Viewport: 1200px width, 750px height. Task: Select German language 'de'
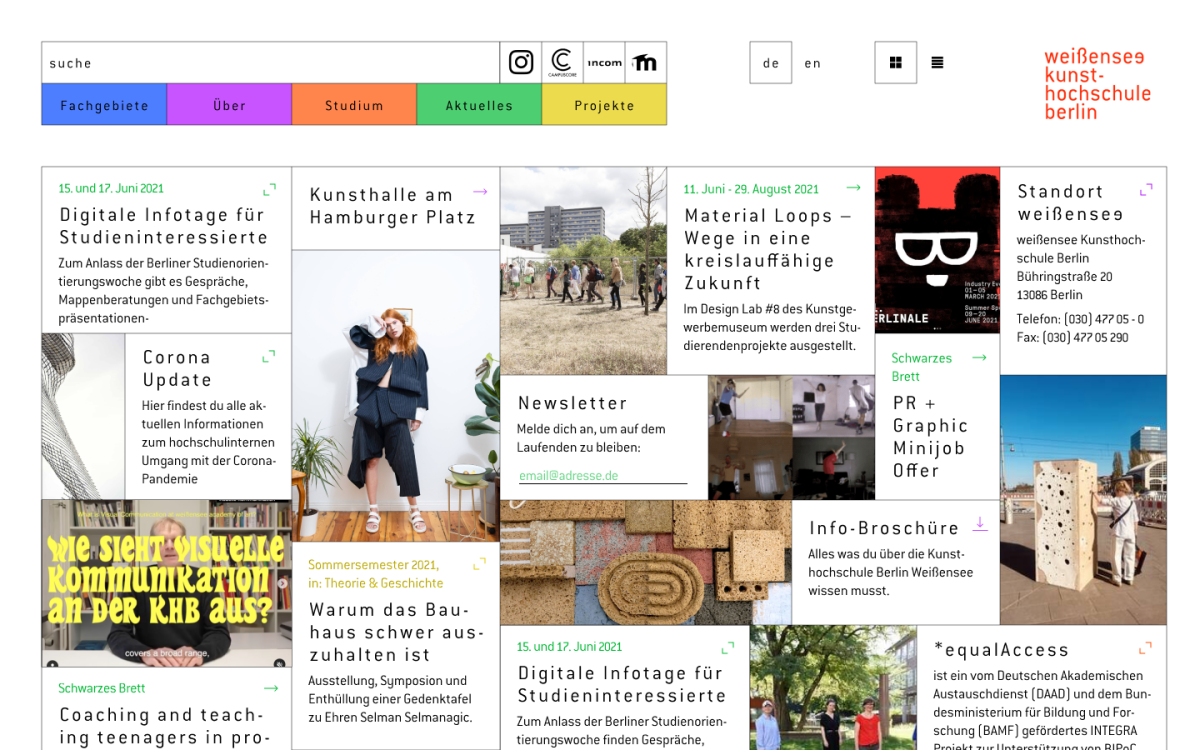tap(770, 62)
